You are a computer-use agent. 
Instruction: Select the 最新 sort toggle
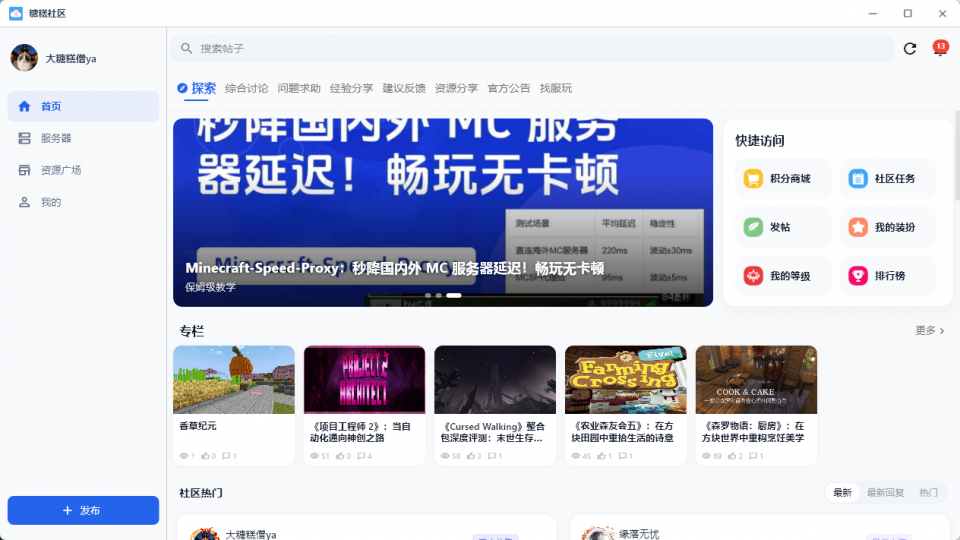[x=842, y=493]
